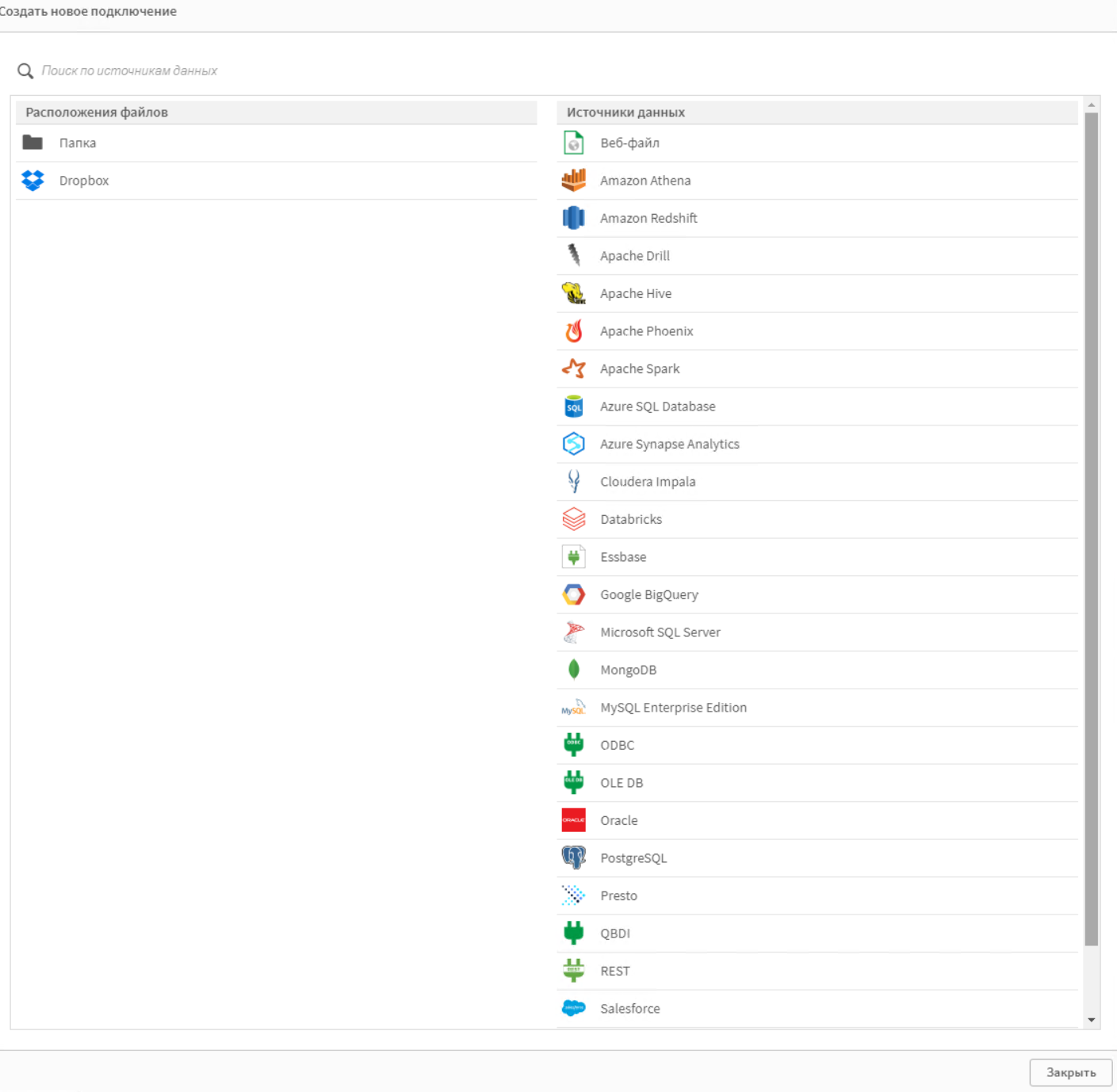
Task: Select the Amazon Athena icon
Action: point(573,181)
